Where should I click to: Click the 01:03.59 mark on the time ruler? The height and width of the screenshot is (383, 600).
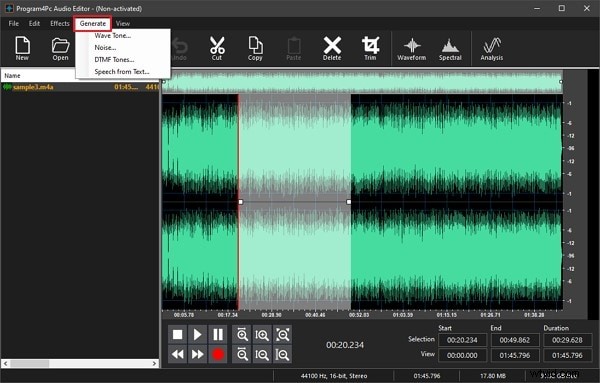403,315
